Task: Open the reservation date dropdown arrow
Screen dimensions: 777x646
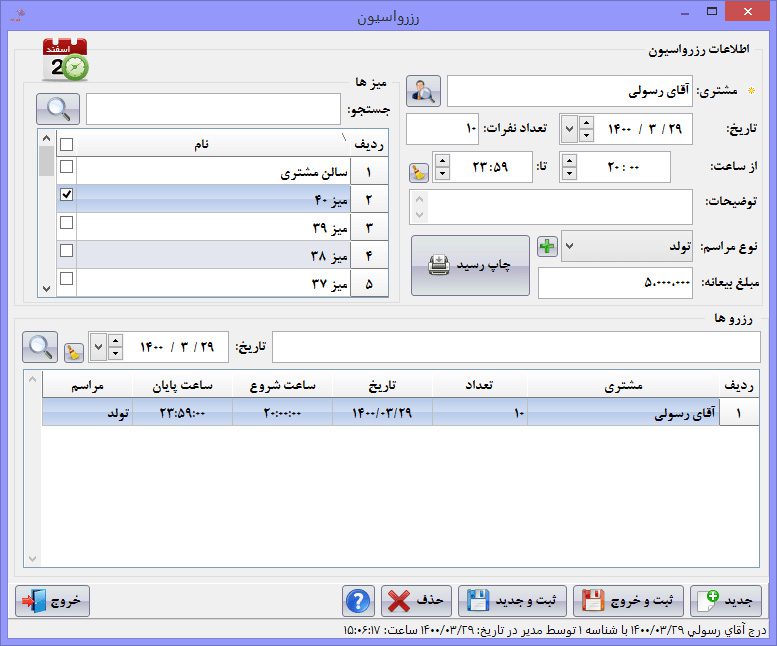Action: (x=569, y=129)
